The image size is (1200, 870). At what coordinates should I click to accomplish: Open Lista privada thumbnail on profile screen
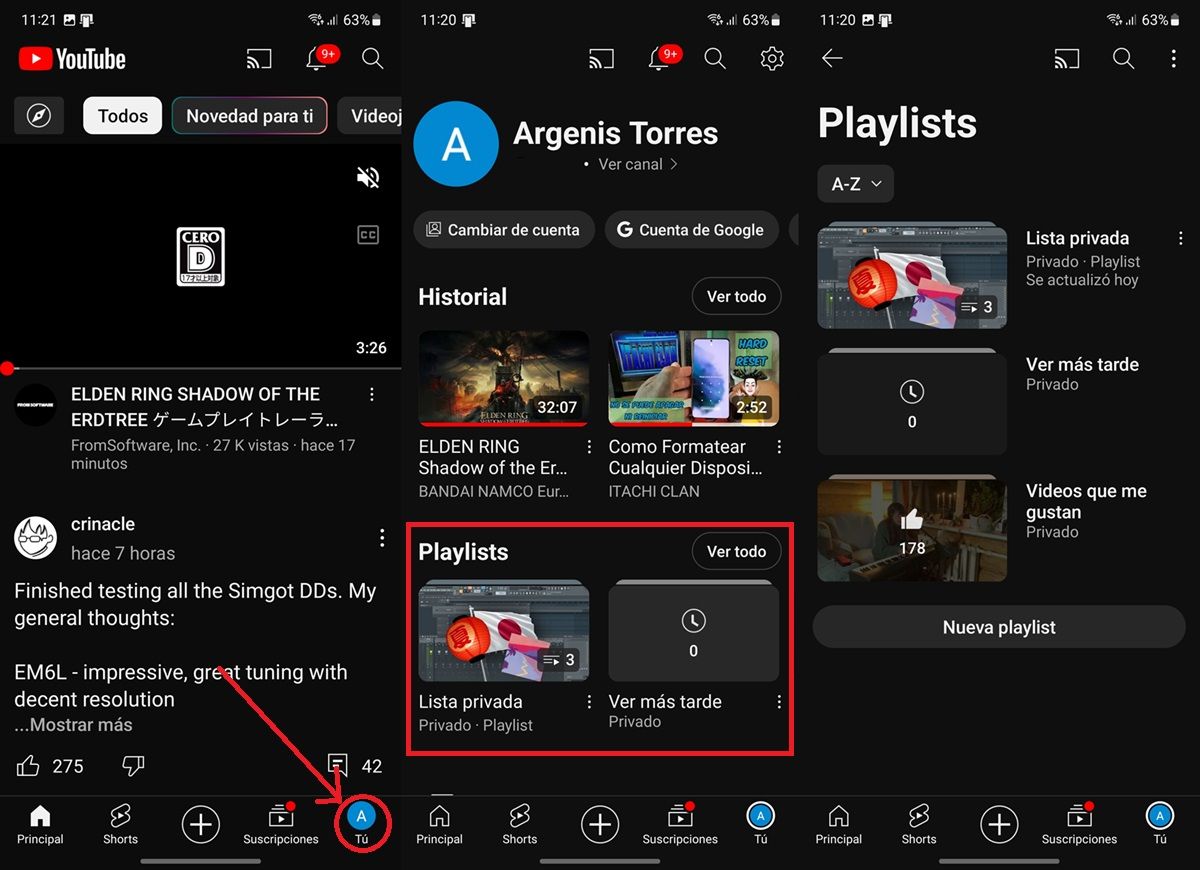[x=503, y=631]
